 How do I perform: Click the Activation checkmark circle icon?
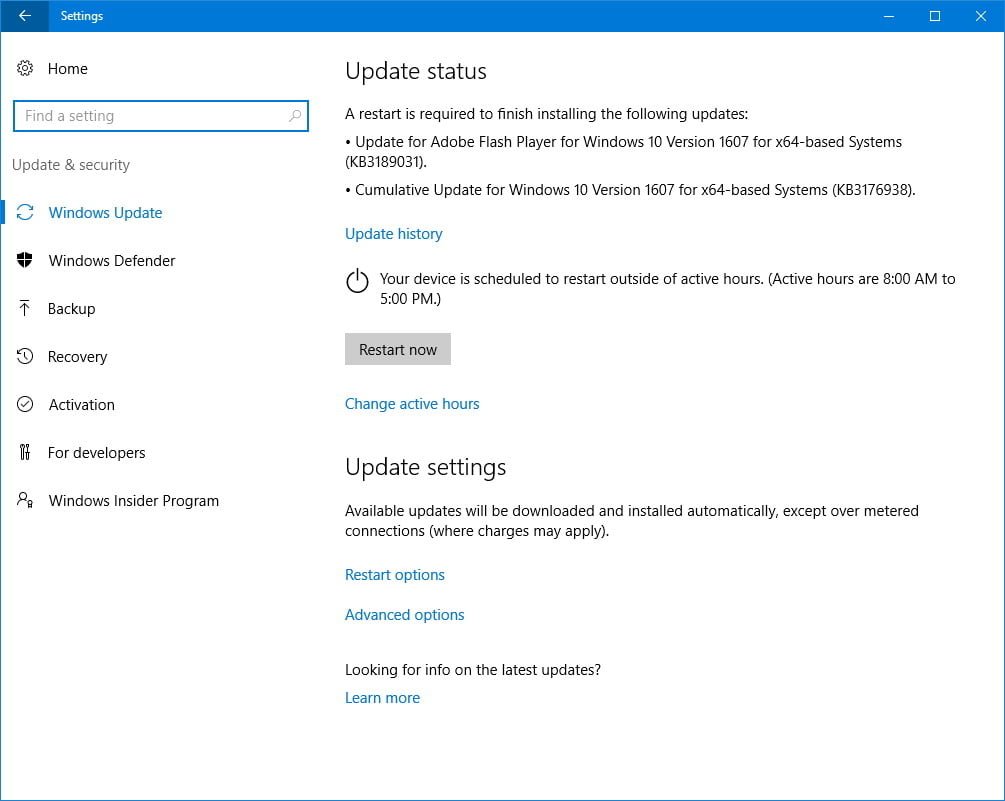[25, 405]
